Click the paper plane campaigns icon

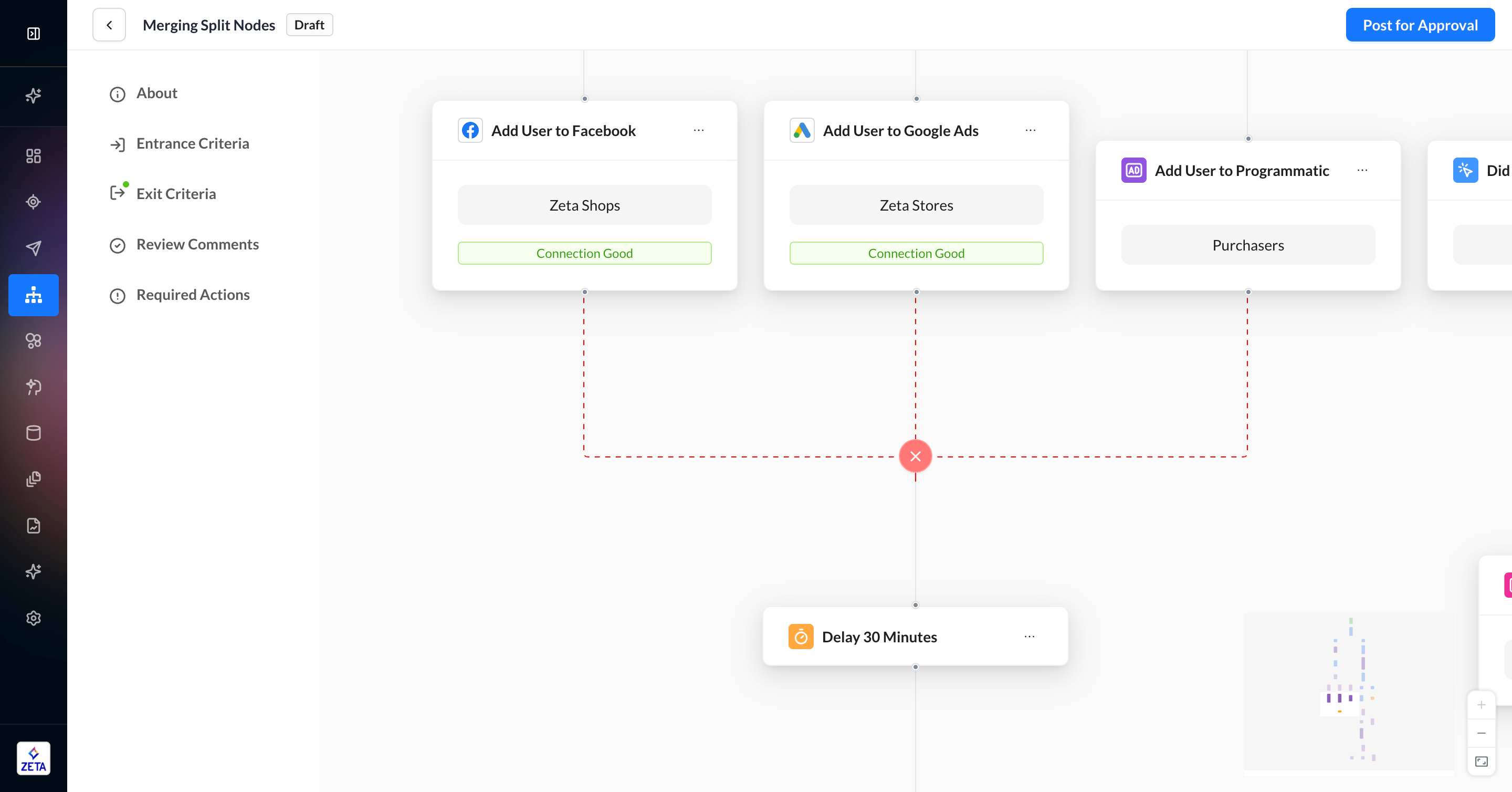pyautogui.click(x=34, y=248)
